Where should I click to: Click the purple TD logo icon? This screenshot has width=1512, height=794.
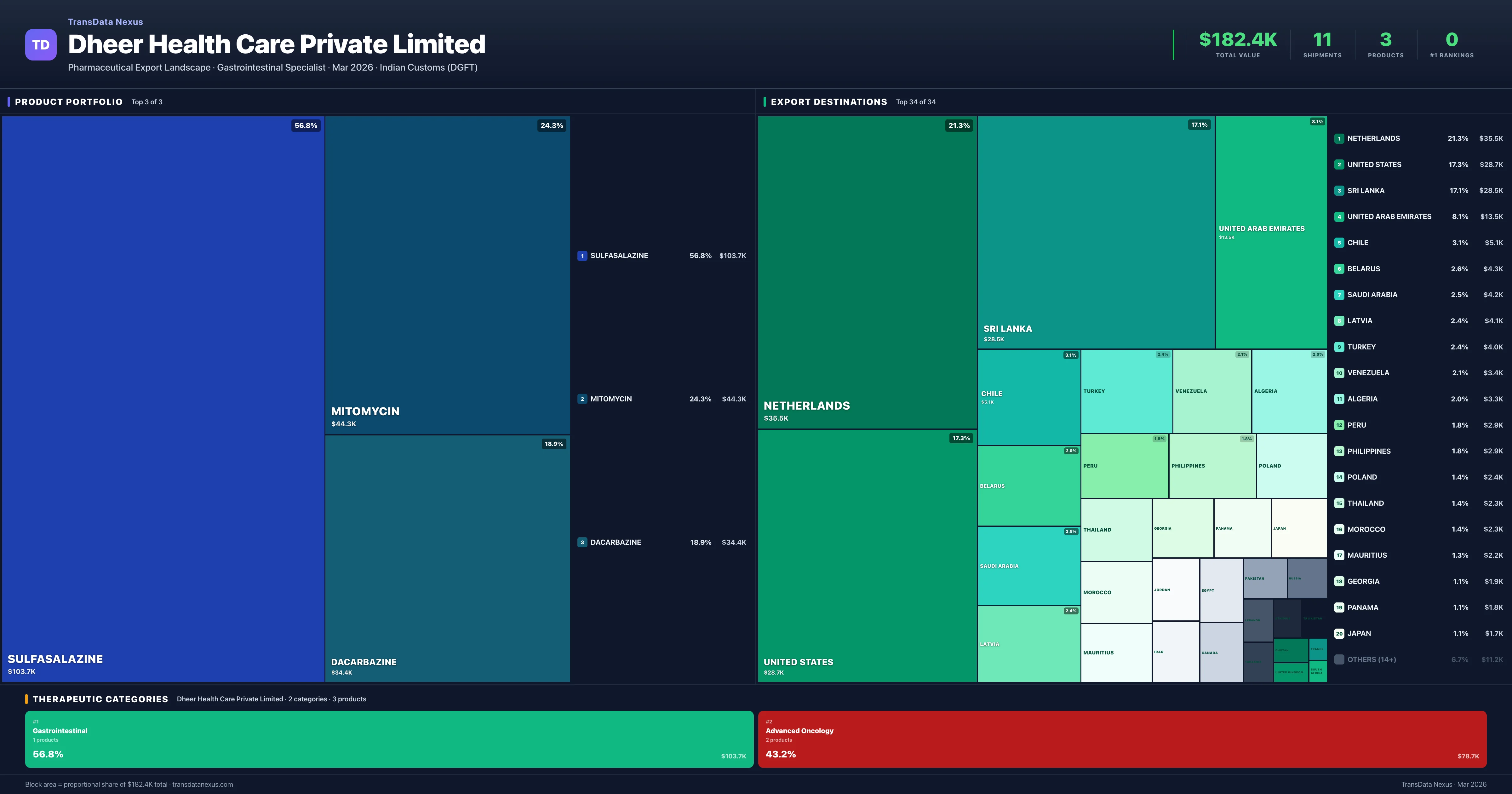[41, 45]
